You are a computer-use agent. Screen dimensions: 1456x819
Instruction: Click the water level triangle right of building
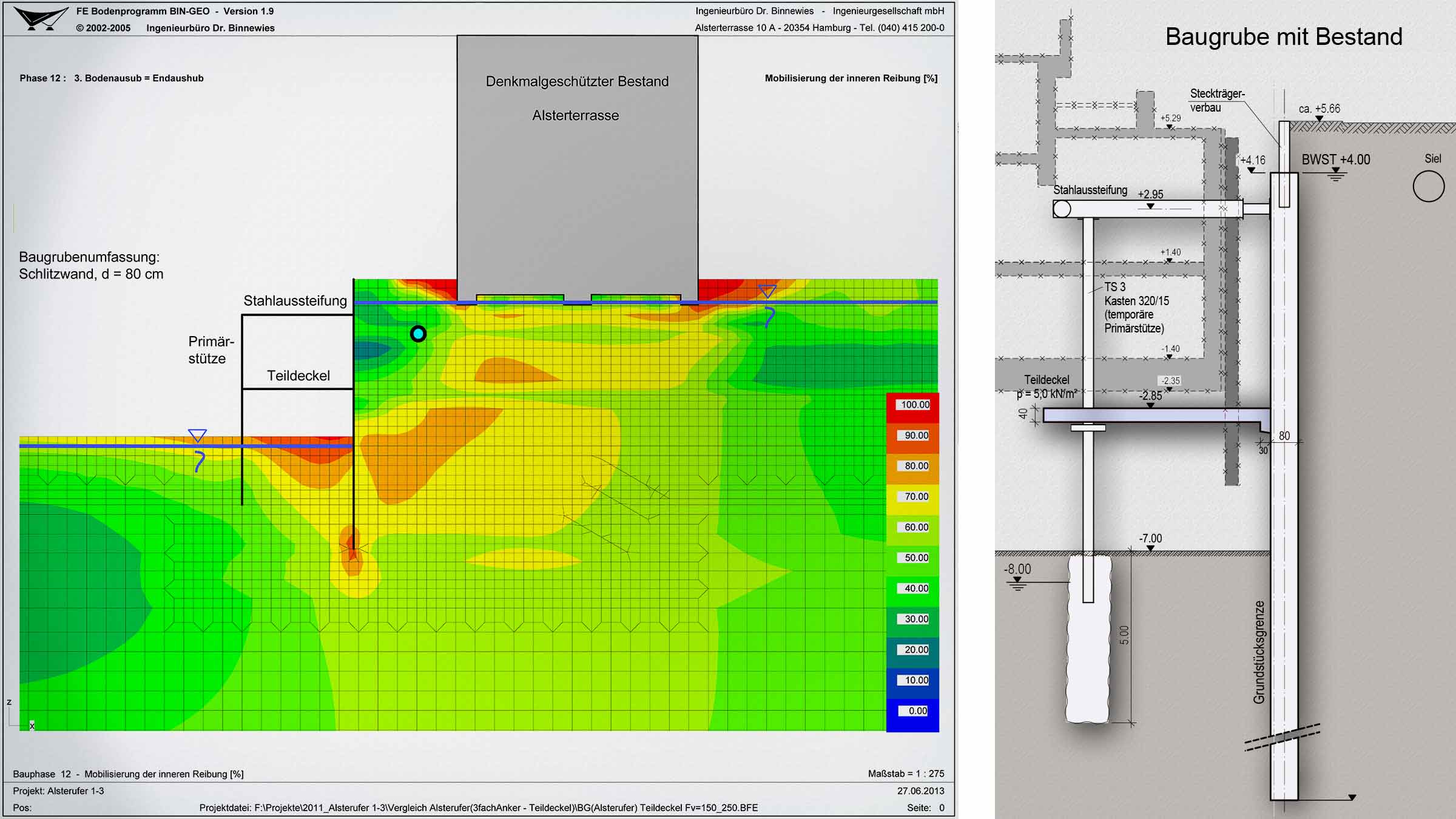tap(767, 292)
